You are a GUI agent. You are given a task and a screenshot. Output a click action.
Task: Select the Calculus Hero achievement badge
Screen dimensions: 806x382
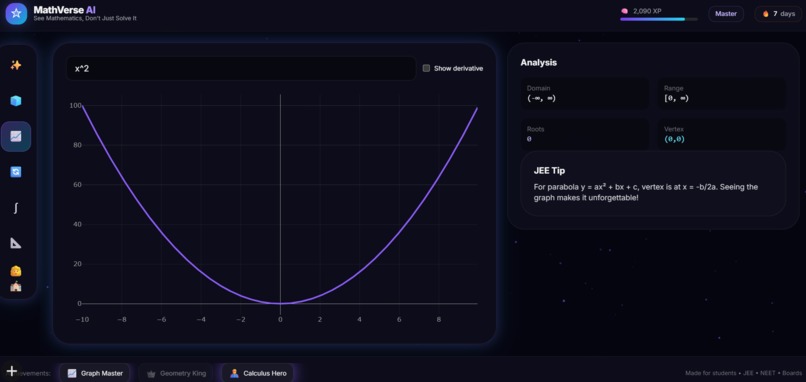click(x=258, y=373)
